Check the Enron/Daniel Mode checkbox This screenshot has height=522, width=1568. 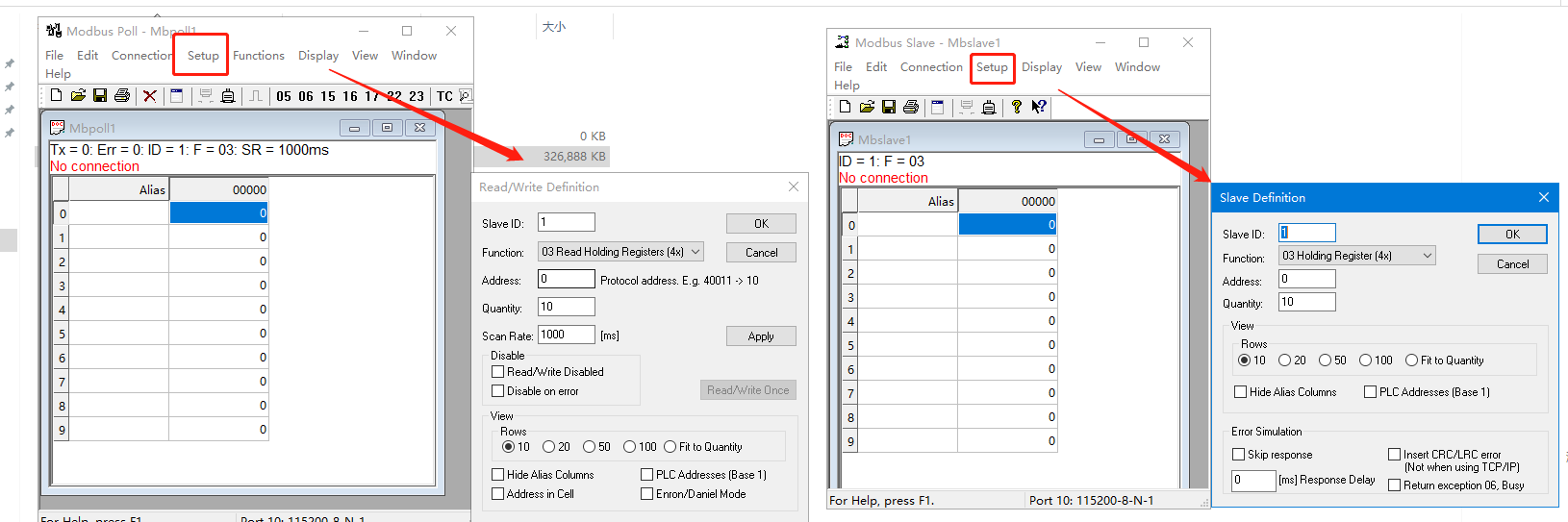pos(647,494)
